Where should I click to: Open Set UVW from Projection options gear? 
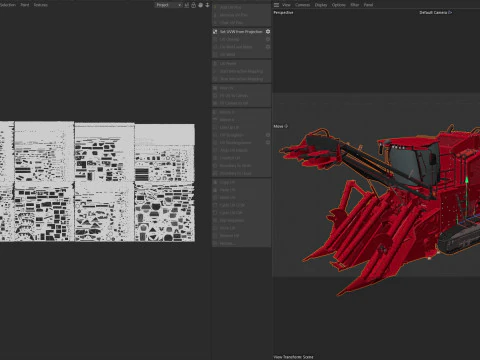[268, 32]
